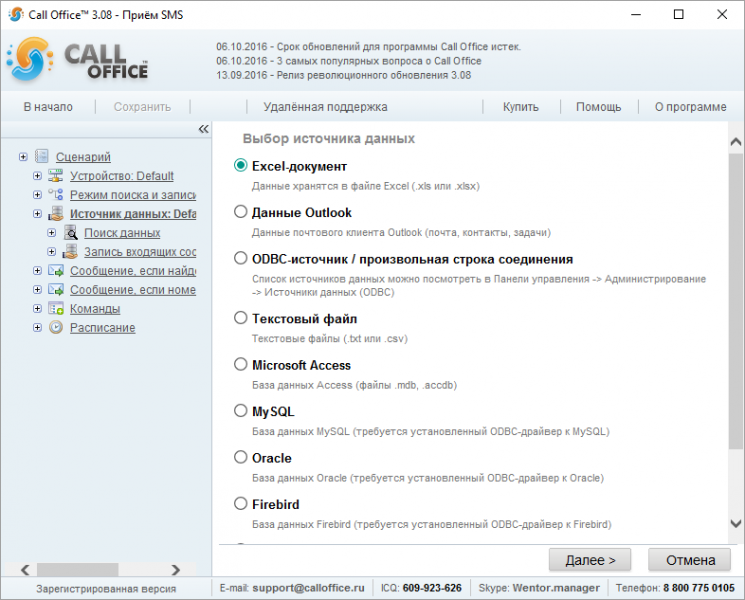Open the Помощь menu
Viewport: 745px width, 600px height.
598,107
